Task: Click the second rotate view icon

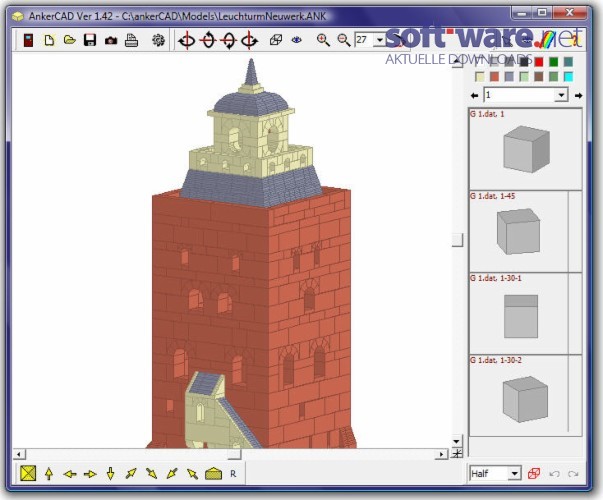Action: (x=208, y=40)
